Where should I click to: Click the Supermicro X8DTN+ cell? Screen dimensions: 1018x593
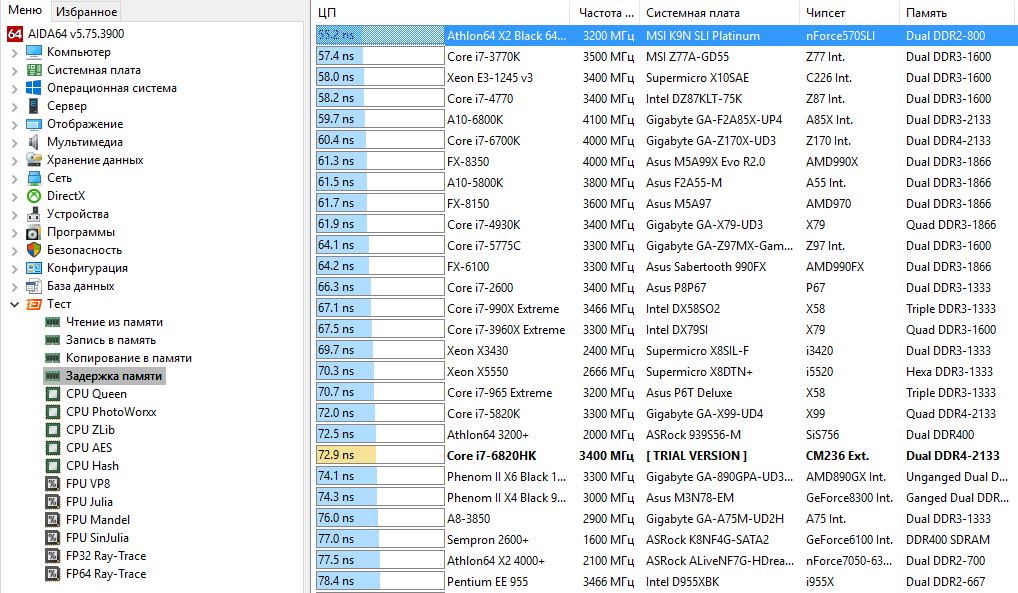699,372
